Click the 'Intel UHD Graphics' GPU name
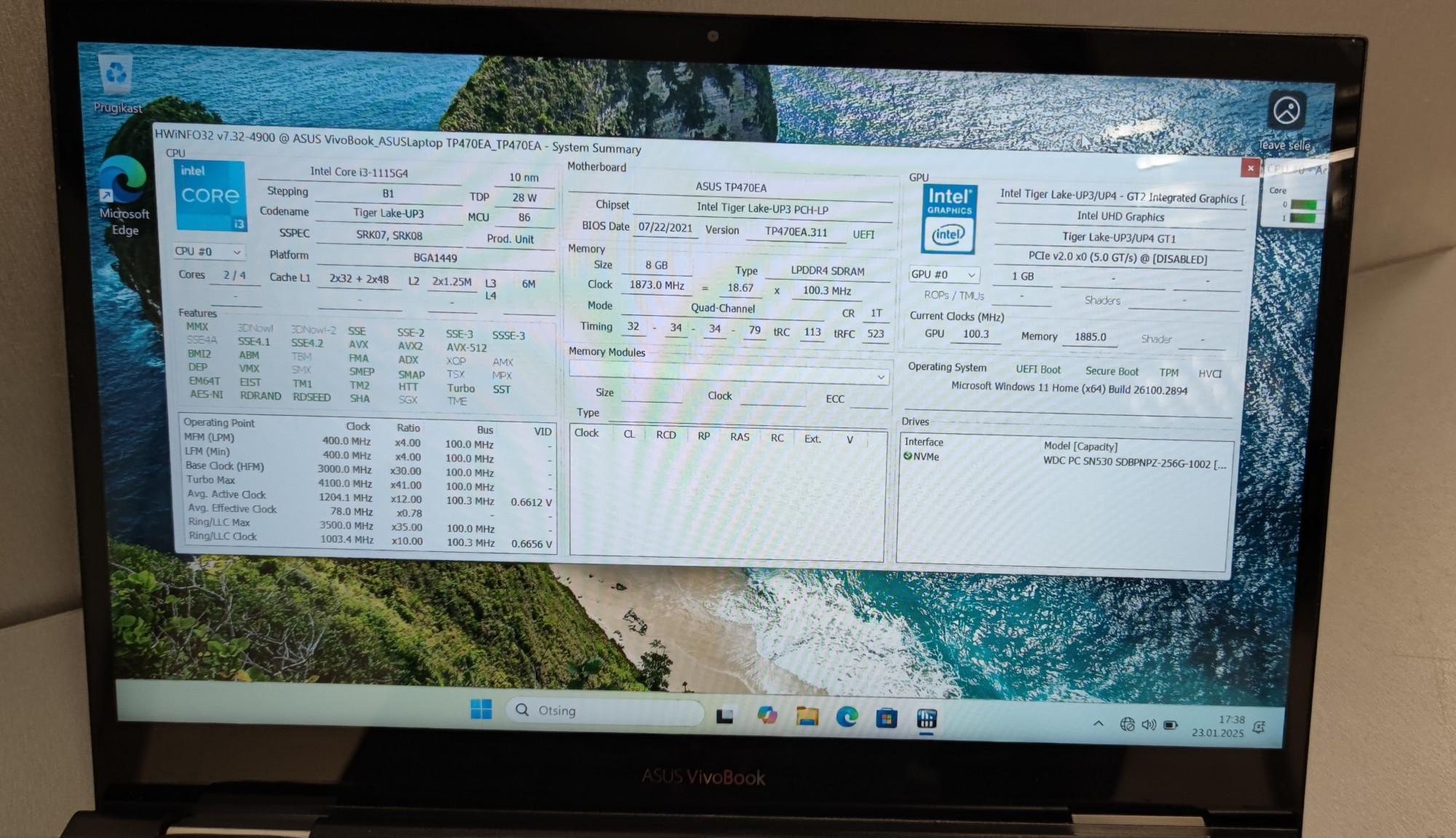Screen dimensions: 1456x838 (x=1120, y=216)
